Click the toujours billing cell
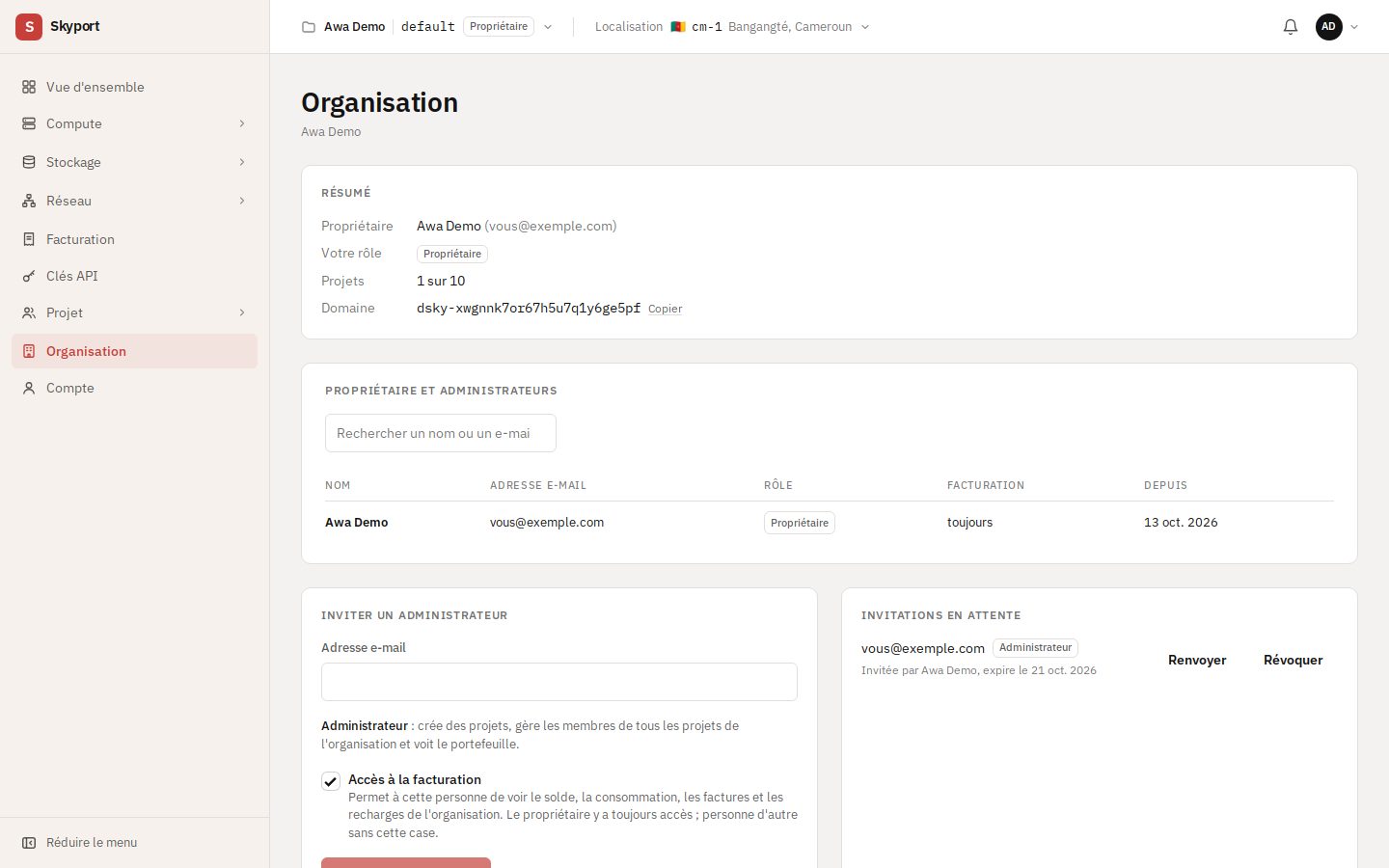The image size is (1389, 868). (969, 523)
